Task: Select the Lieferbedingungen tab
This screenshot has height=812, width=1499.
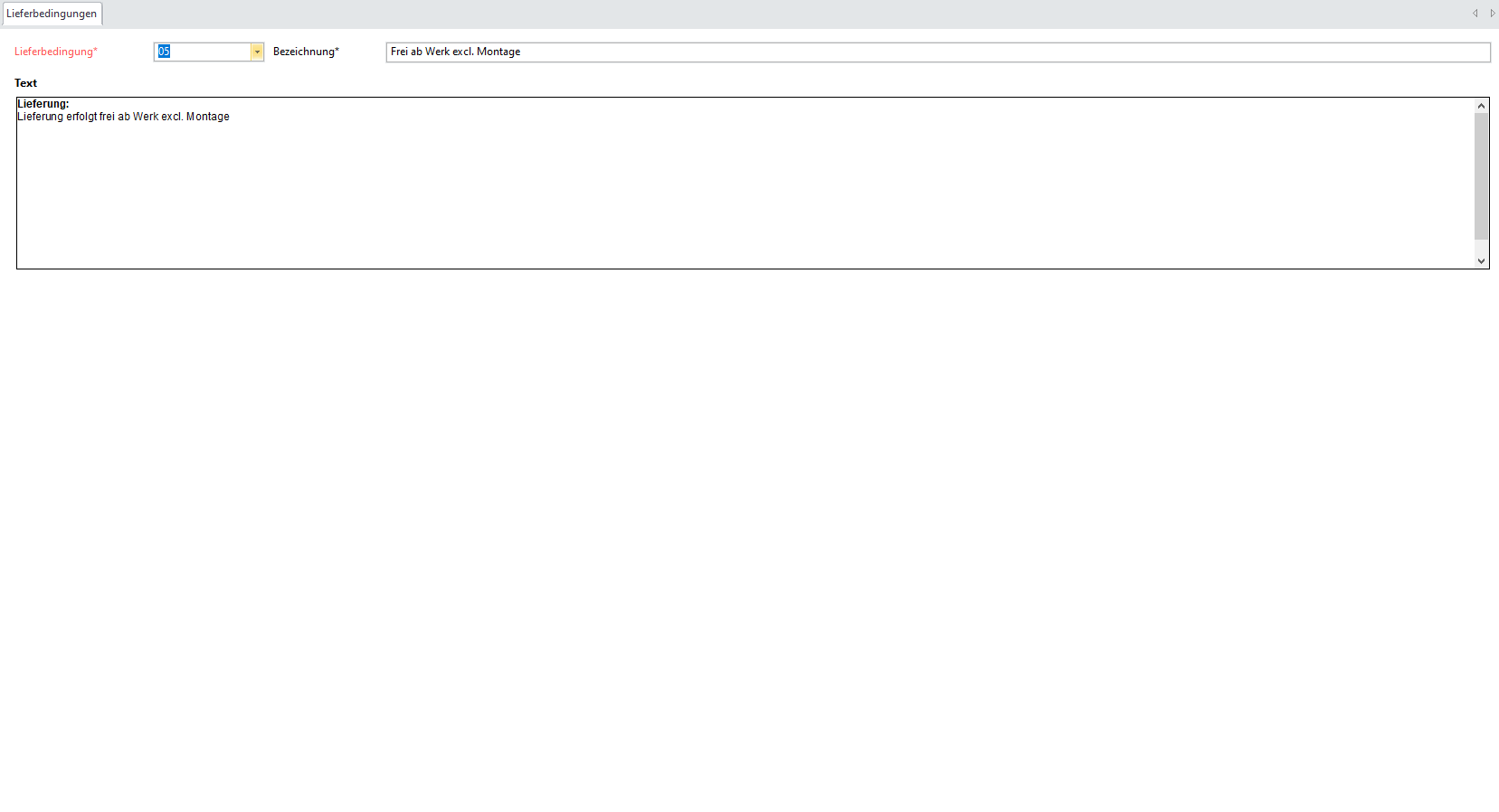Action: click(x=52, y=14)
